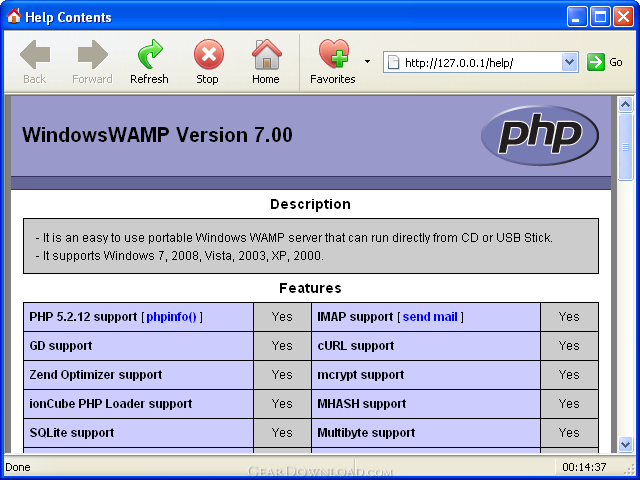Click the Forward arrow icon
Image resolution: width=640 pixels, height=480 pixels.
[93, 54]
